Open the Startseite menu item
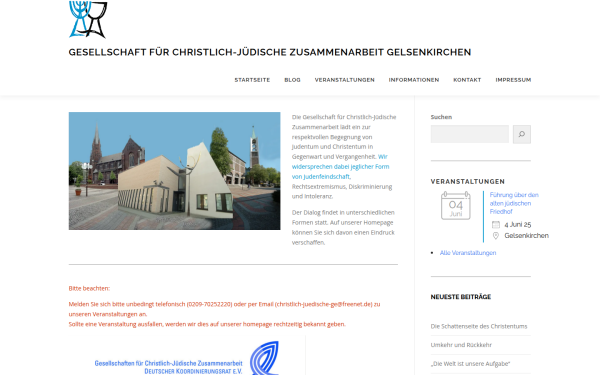600x375 pixels. point(252,80)
